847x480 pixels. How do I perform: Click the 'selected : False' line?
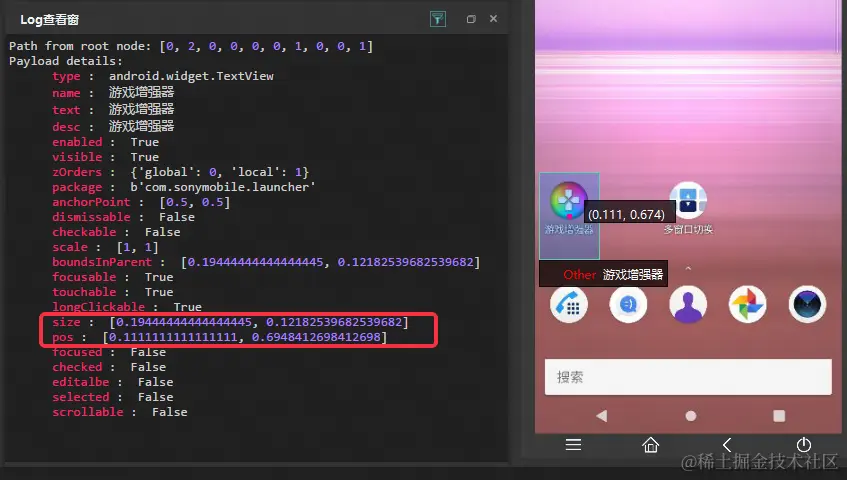113,397
